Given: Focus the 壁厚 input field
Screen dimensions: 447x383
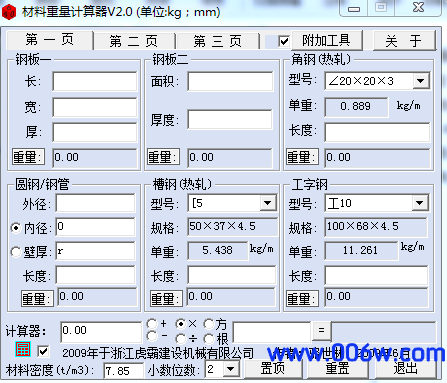Looking at the screenshot, I should coord(95,251).
